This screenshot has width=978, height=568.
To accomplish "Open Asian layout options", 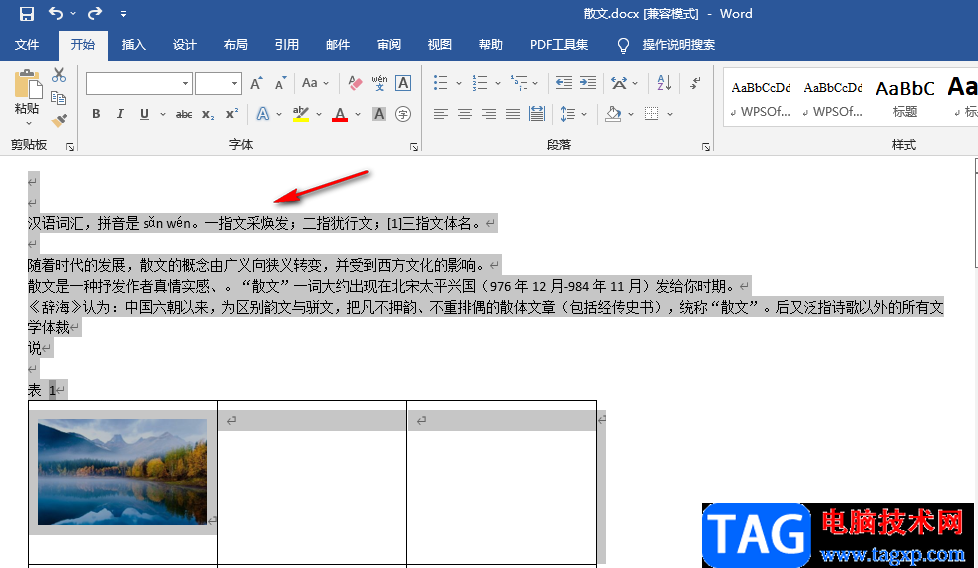I will tap(619, 83).
